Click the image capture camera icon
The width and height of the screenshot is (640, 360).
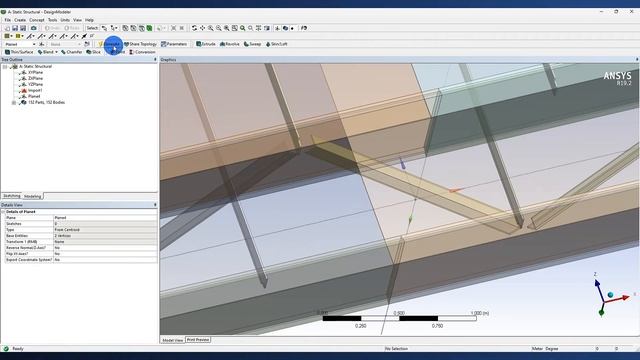33,28
